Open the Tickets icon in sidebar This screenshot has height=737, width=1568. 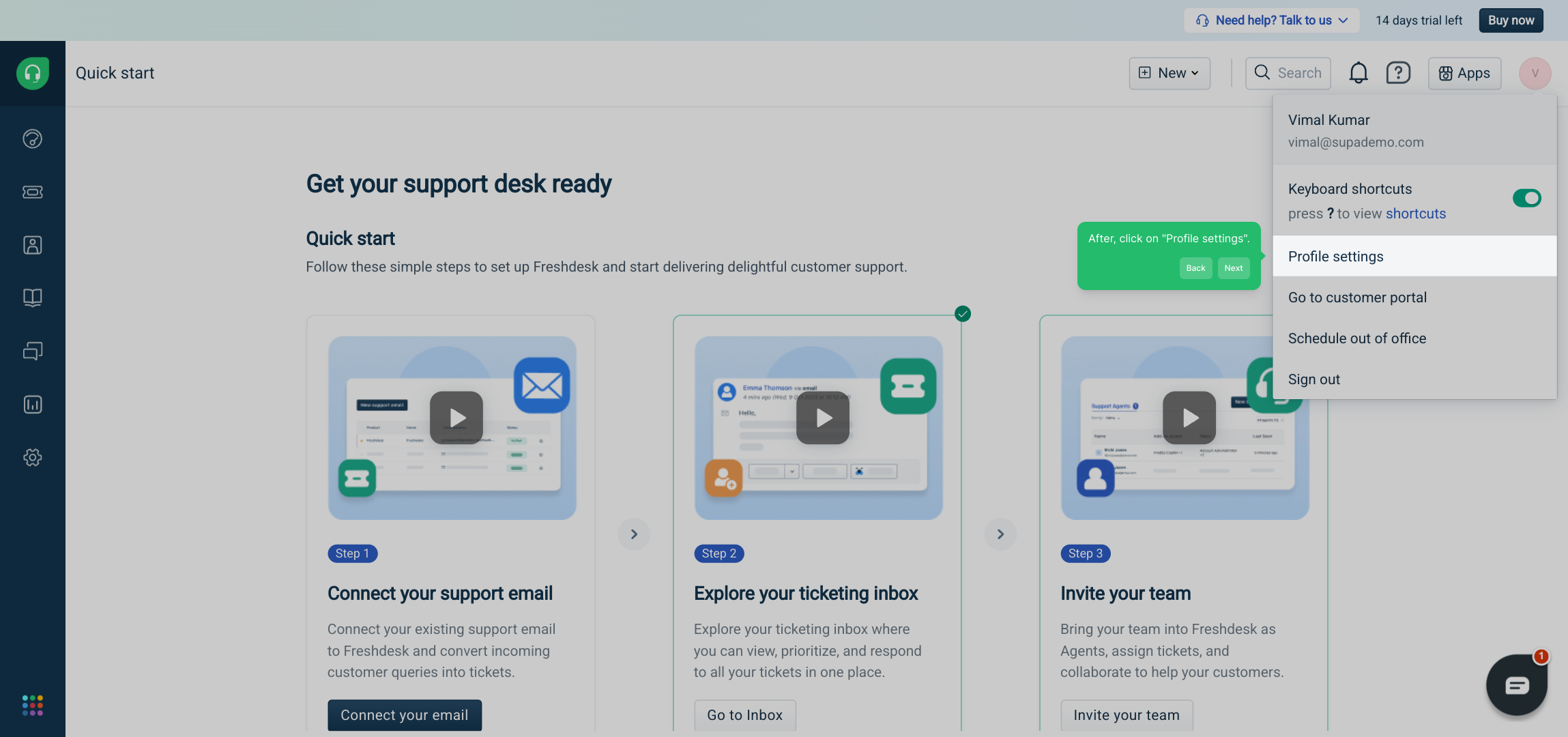pyautogui.click(x=32, y=192)
